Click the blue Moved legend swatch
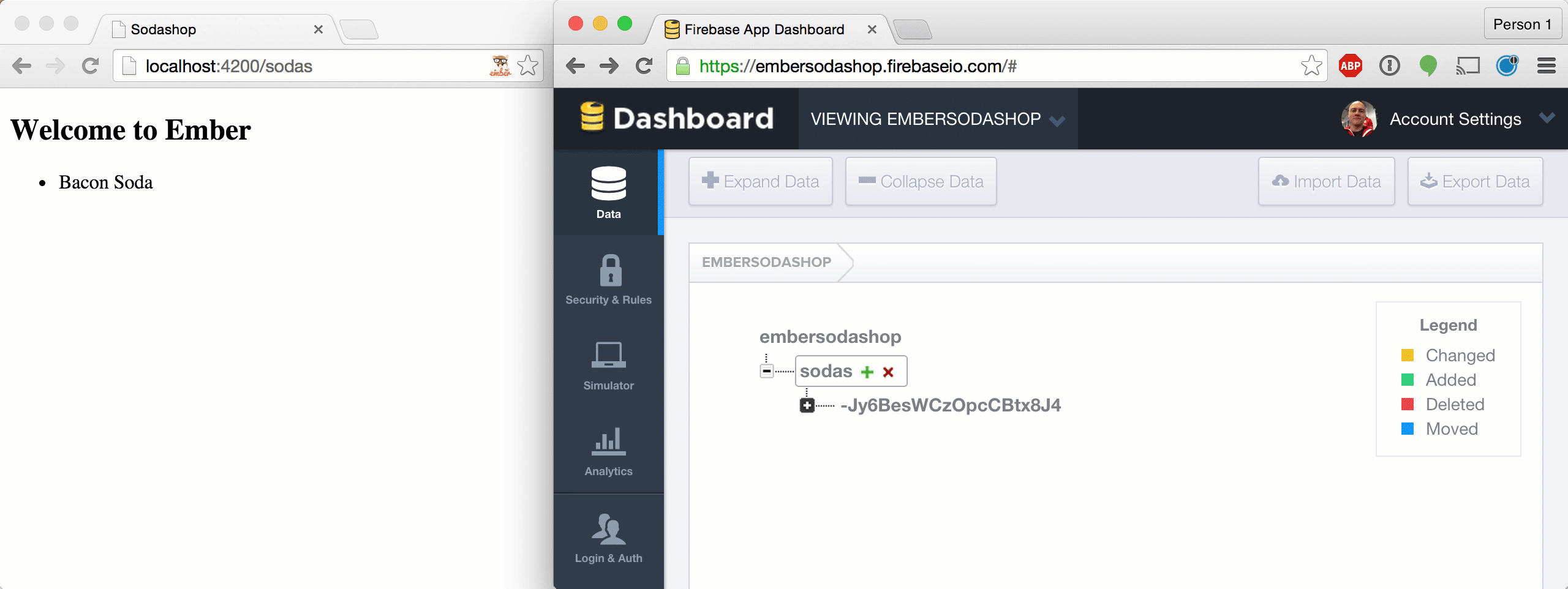Image resolution: width=1568 pixels, height=589 pixels. point(1408,429)
